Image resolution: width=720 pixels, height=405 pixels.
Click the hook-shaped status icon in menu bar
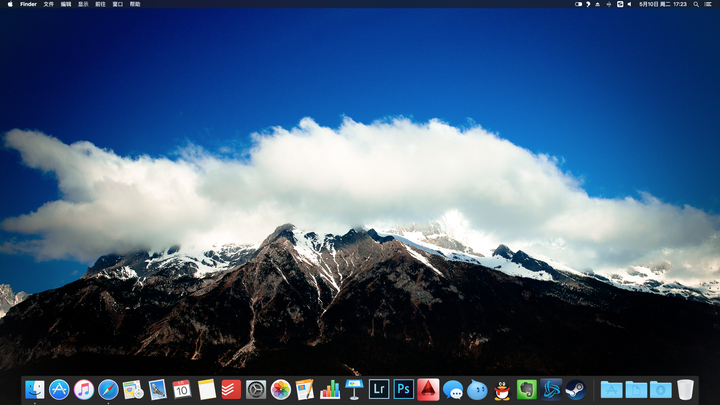coord(588,4)
